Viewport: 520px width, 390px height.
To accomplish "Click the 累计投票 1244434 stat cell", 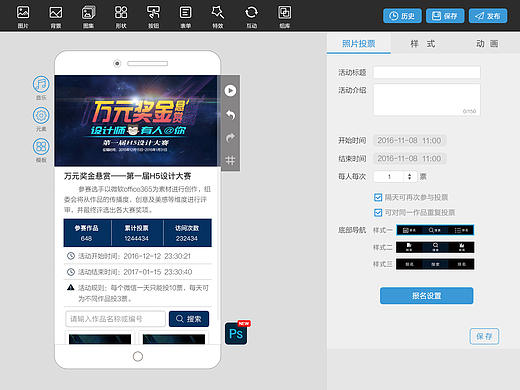I will click(x=137, y=233).
